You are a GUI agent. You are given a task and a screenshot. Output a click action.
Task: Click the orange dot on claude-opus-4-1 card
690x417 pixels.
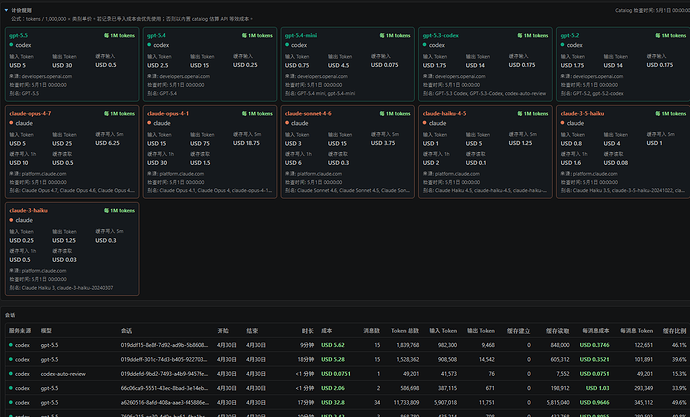[149, 123]
